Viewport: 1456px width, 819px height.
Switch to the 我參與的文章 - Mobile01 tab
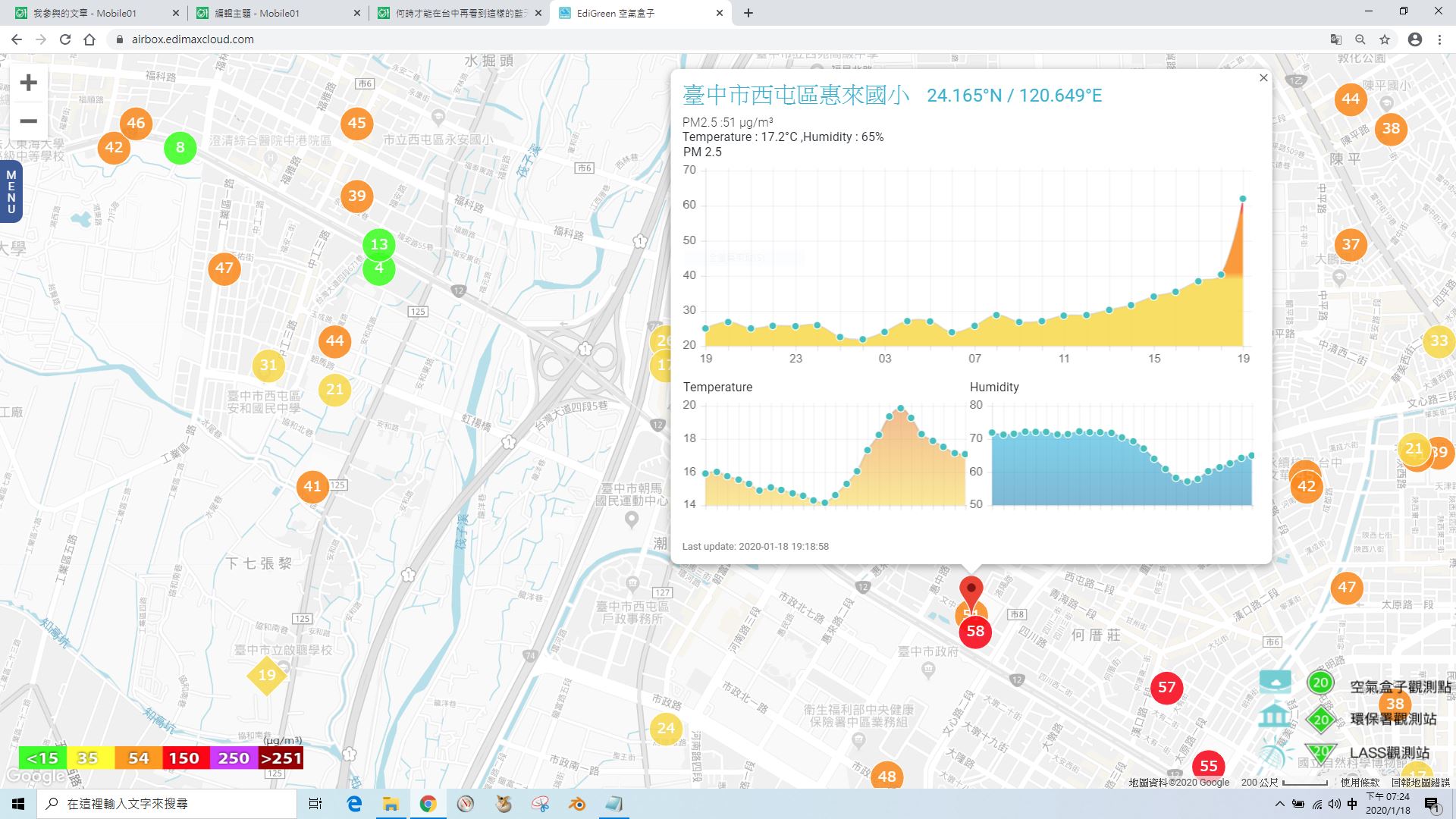(95, 13)
